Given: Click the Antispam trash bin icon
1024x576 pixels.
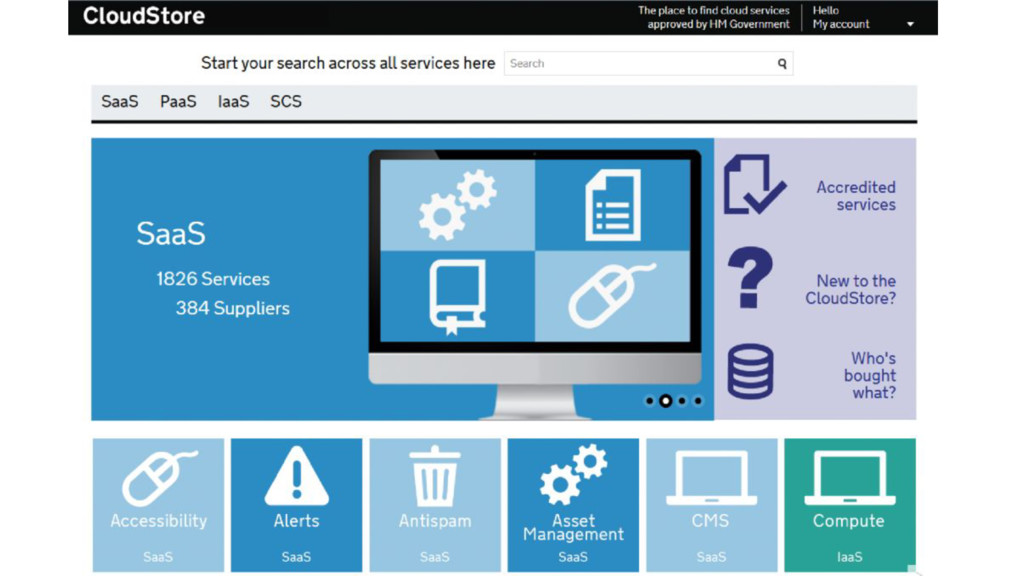Looking at the screenshot, I should [x=435, y=476].
